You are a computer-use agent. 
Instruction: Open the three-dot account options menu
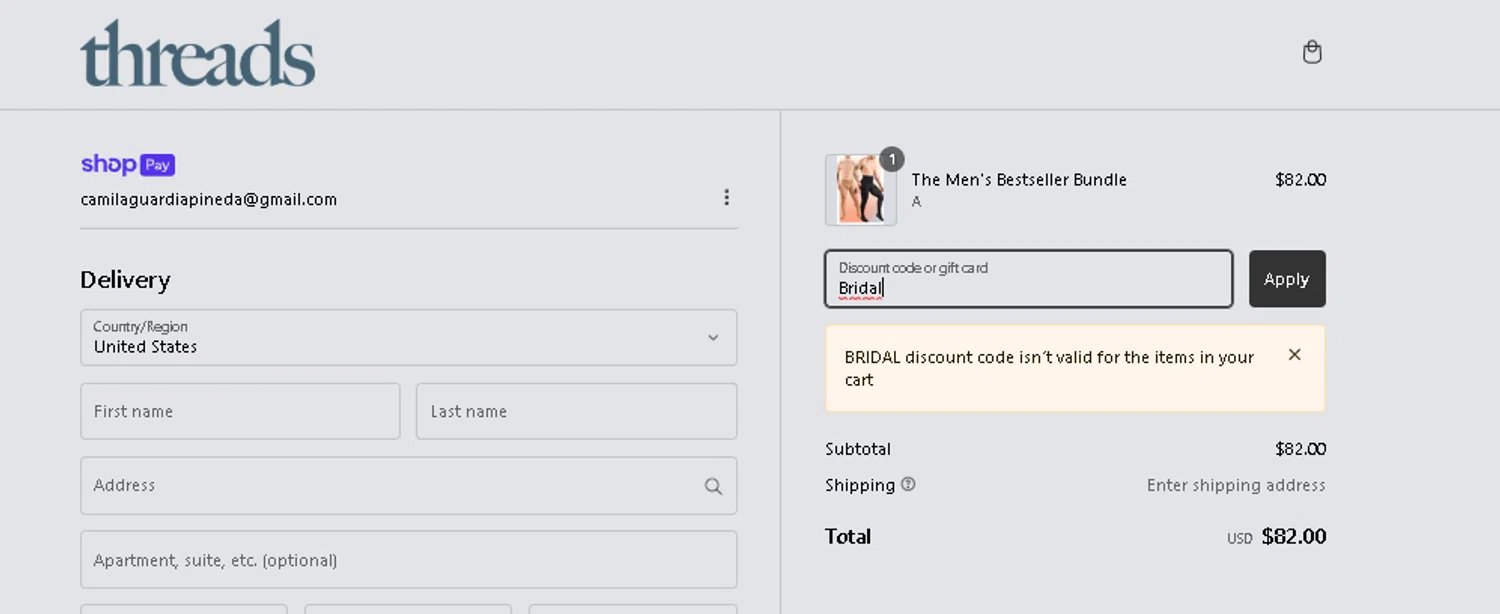pos(726,198)
